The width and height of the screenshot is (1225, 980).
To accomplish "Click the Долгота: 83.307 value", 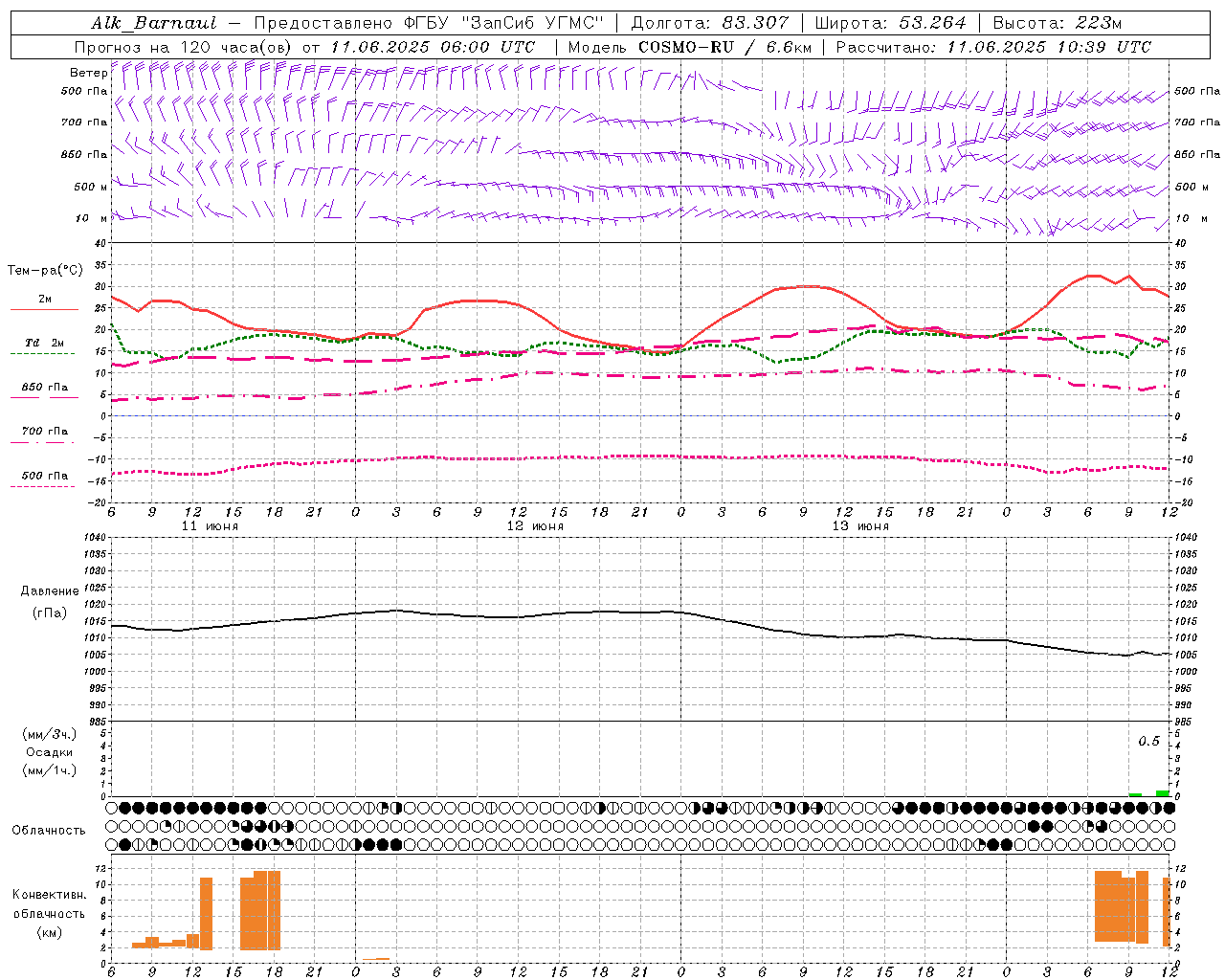I will (710, 23).
